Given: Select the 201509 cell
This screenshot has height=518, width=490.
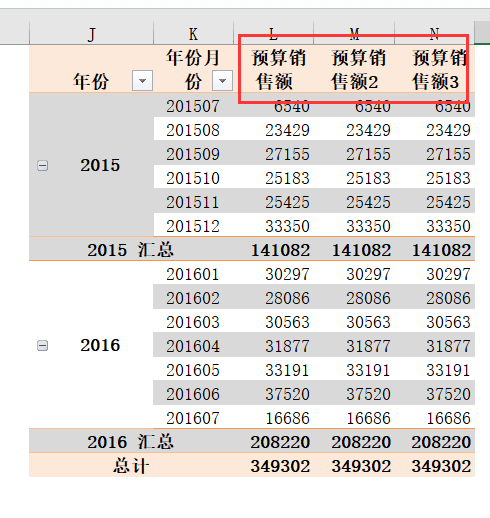Looking at the screenshot, I should (x=193, y=154).
